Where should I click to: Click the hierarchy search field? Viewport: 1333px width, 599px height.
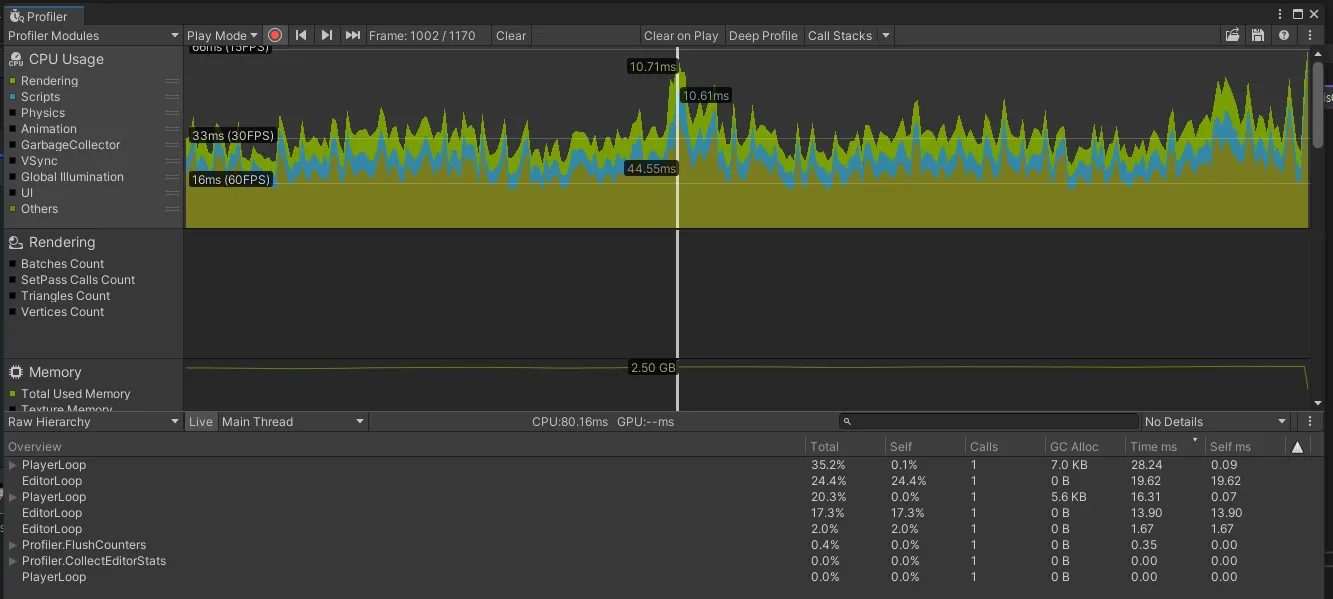point(990,422)
